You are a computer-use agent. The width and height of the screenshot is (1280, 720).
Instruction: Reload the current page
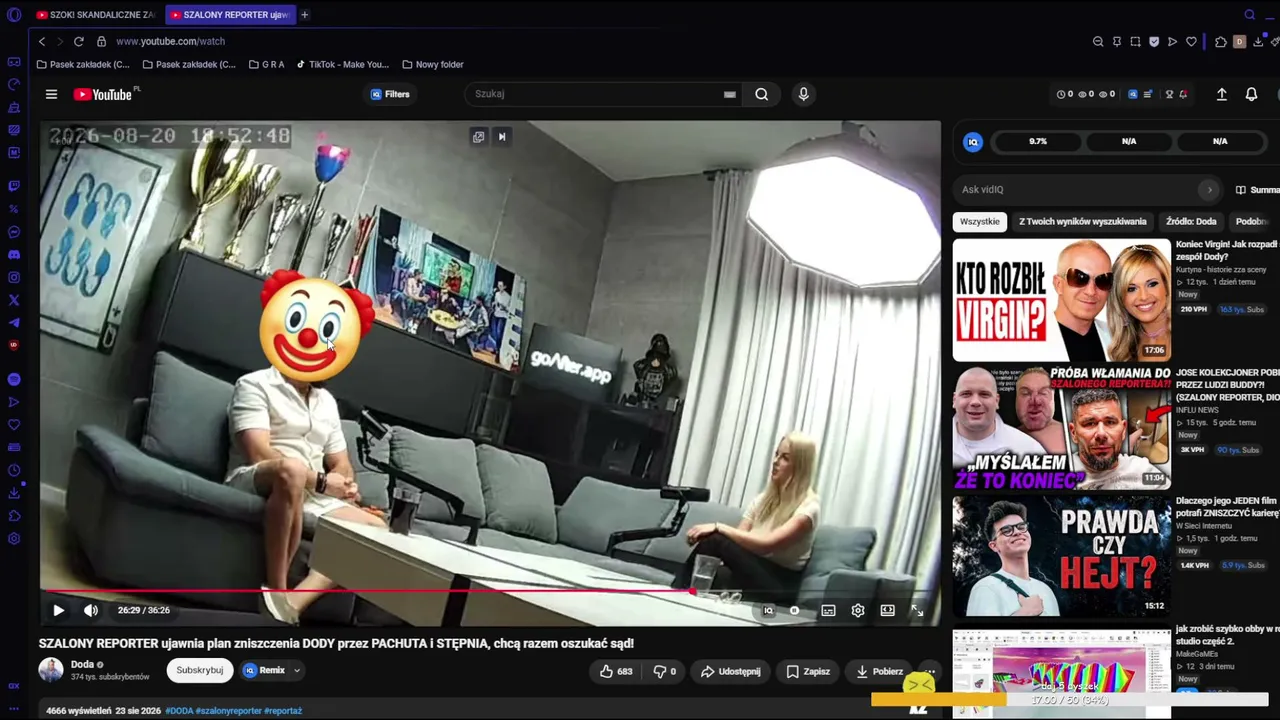pyautogui.click(x=79, y=41)
